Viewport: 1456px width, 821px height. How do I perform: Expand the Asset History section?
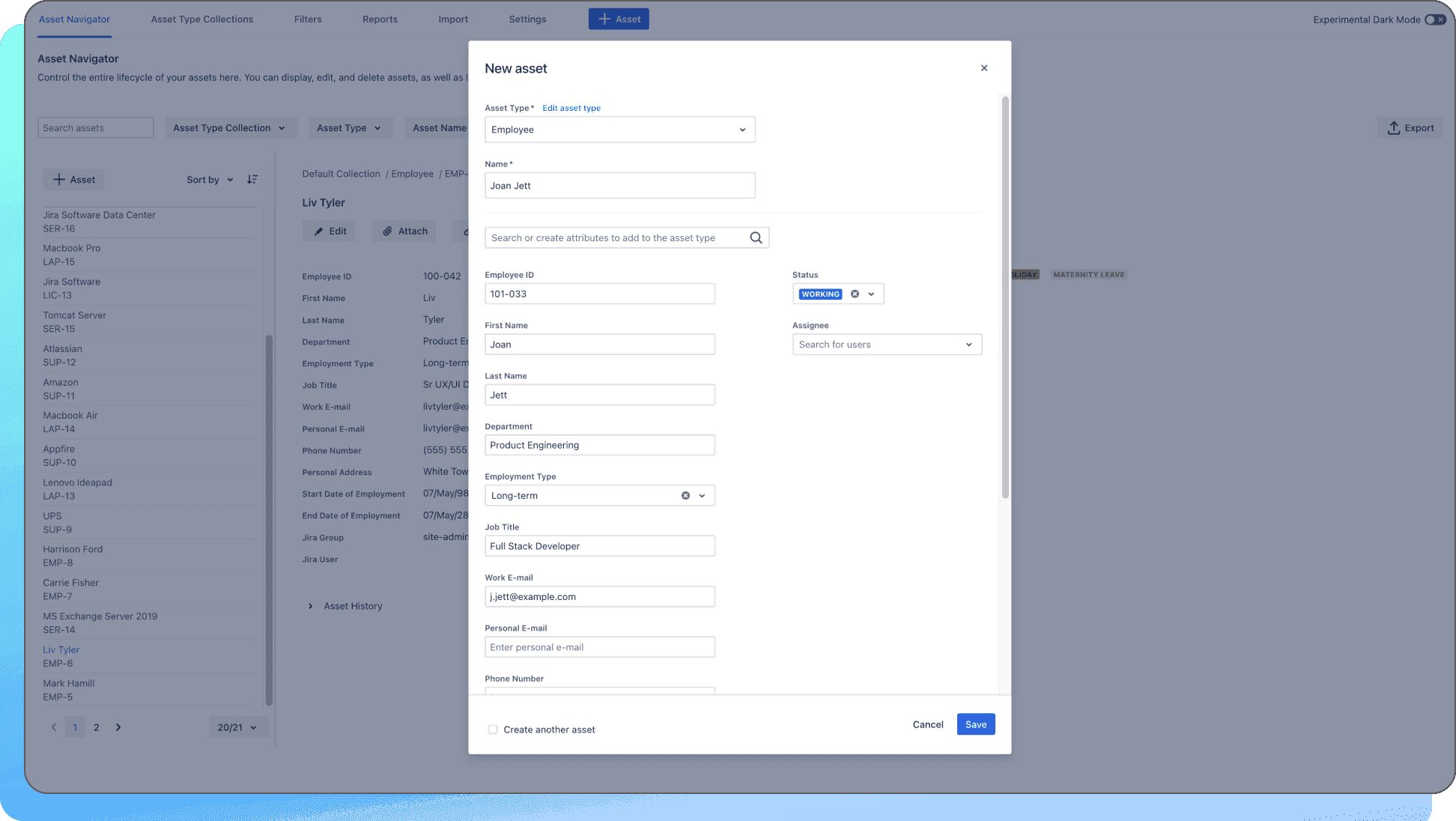click(311, 606)
